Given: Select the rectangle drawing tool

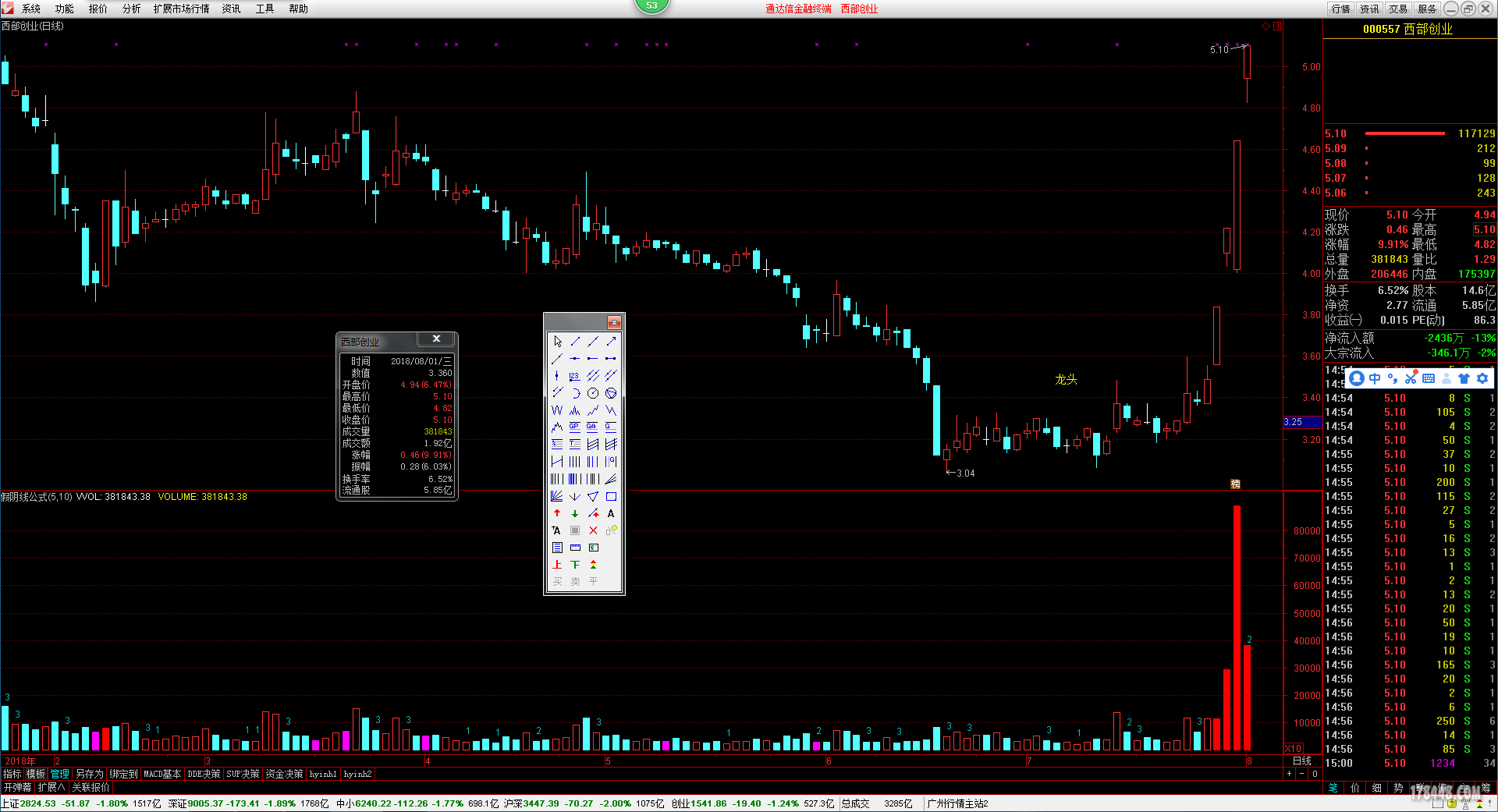Looking at the screenshot, I should click(x=611, y=496).
